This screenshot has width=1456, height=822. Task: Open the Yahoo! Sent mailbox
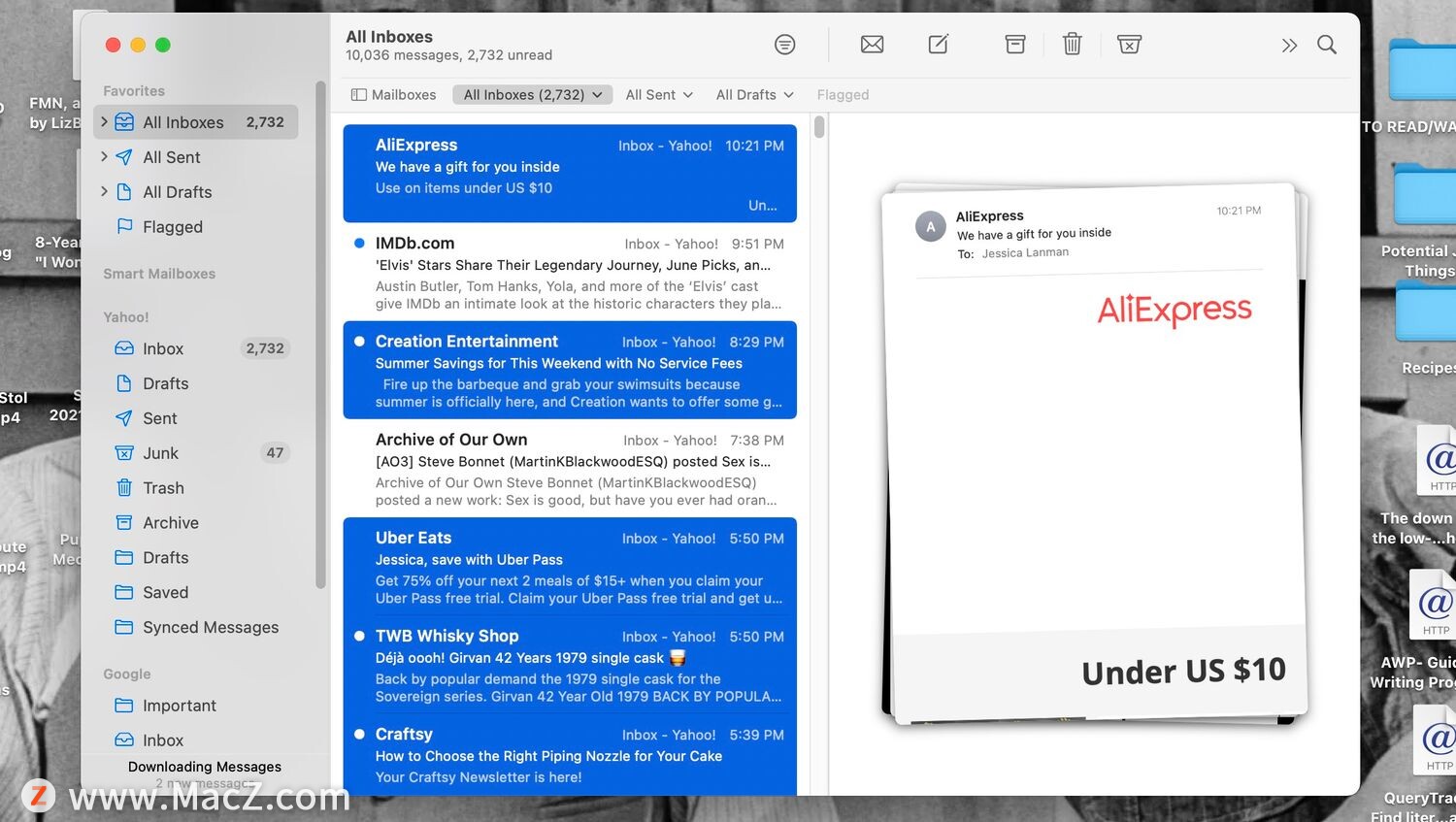(x=196, y=418)
